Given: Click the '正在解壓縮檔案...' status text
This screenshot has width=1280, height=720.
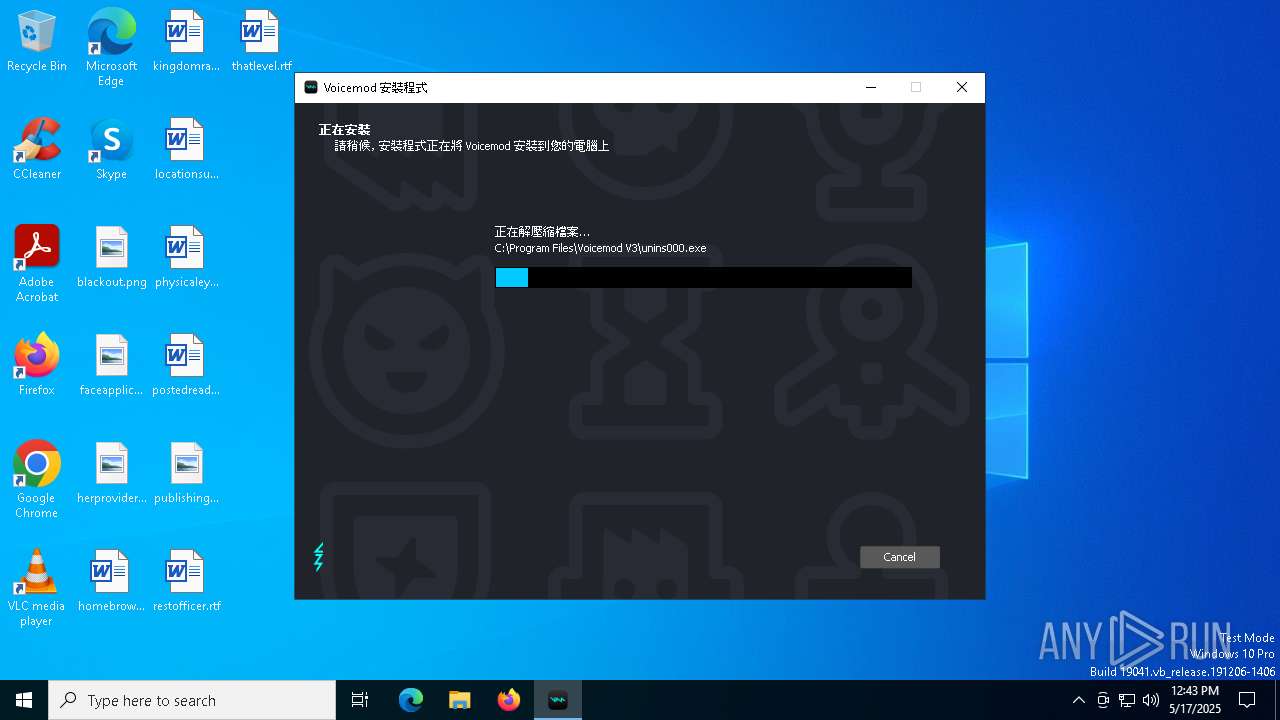Looking at the screenshot, I should [x=542, y=232].
